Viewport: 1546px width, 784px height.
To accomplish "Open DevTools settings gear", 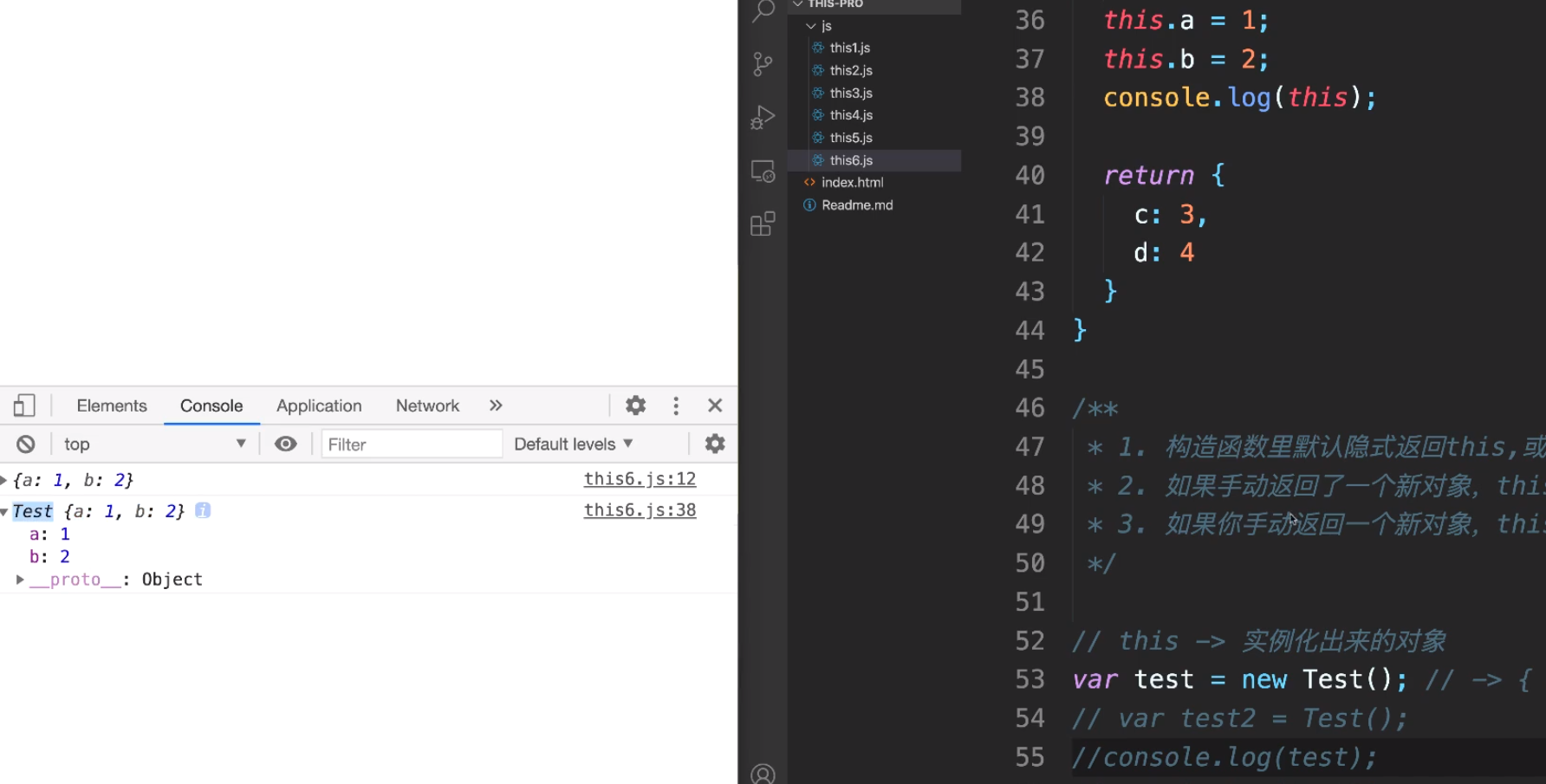I will (x=636, y=405).
